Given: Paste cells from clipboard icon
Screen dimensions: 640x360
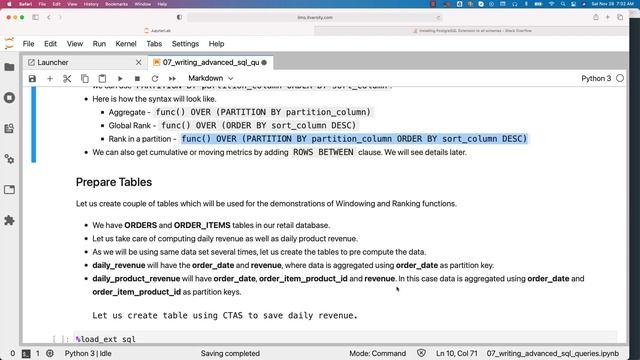Looking at the screenshot, I should coord(102,78).
